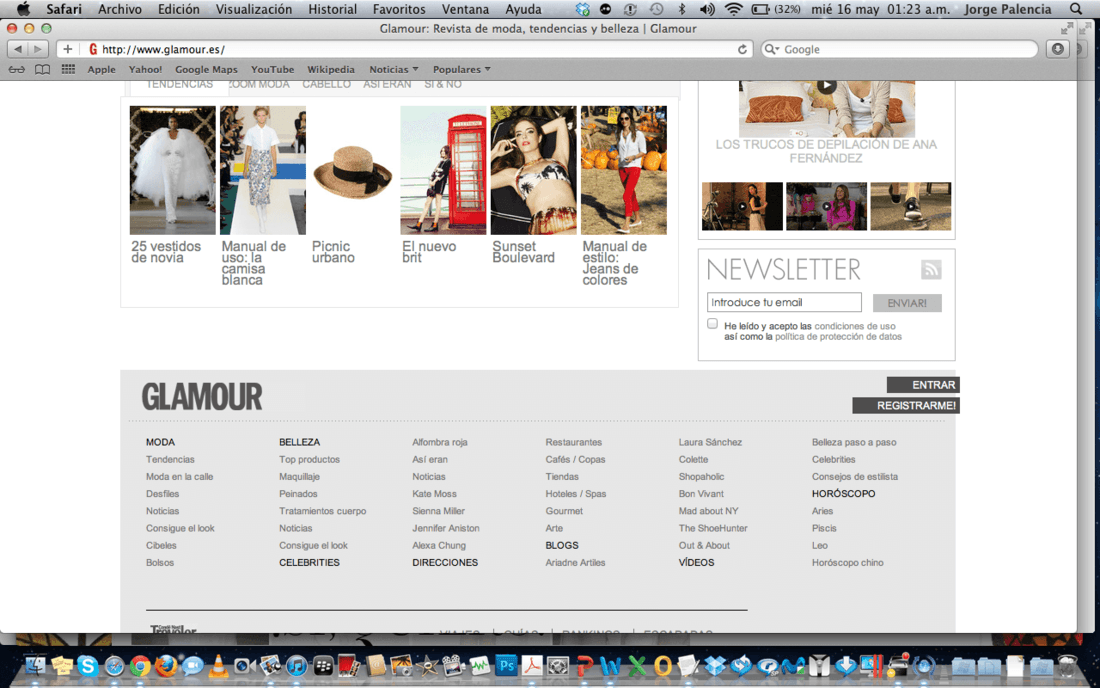Go back with the Safari back arrow
The width and height of the screenshot is (1100, 688).
point(18,49)
